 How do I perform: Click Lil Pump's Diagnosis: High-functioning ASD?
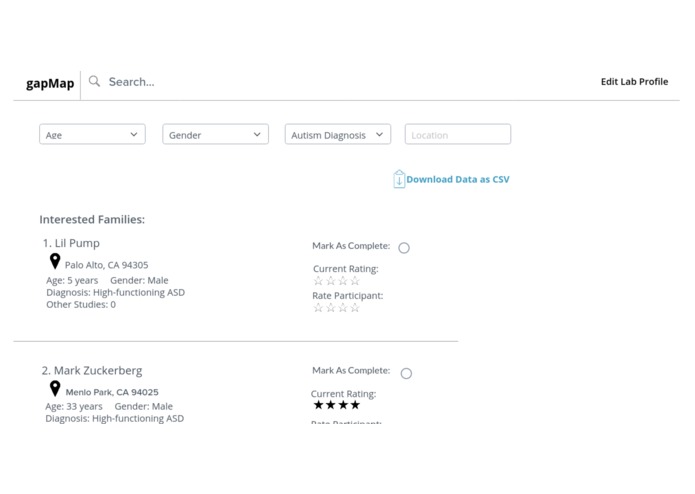(116, 292)
